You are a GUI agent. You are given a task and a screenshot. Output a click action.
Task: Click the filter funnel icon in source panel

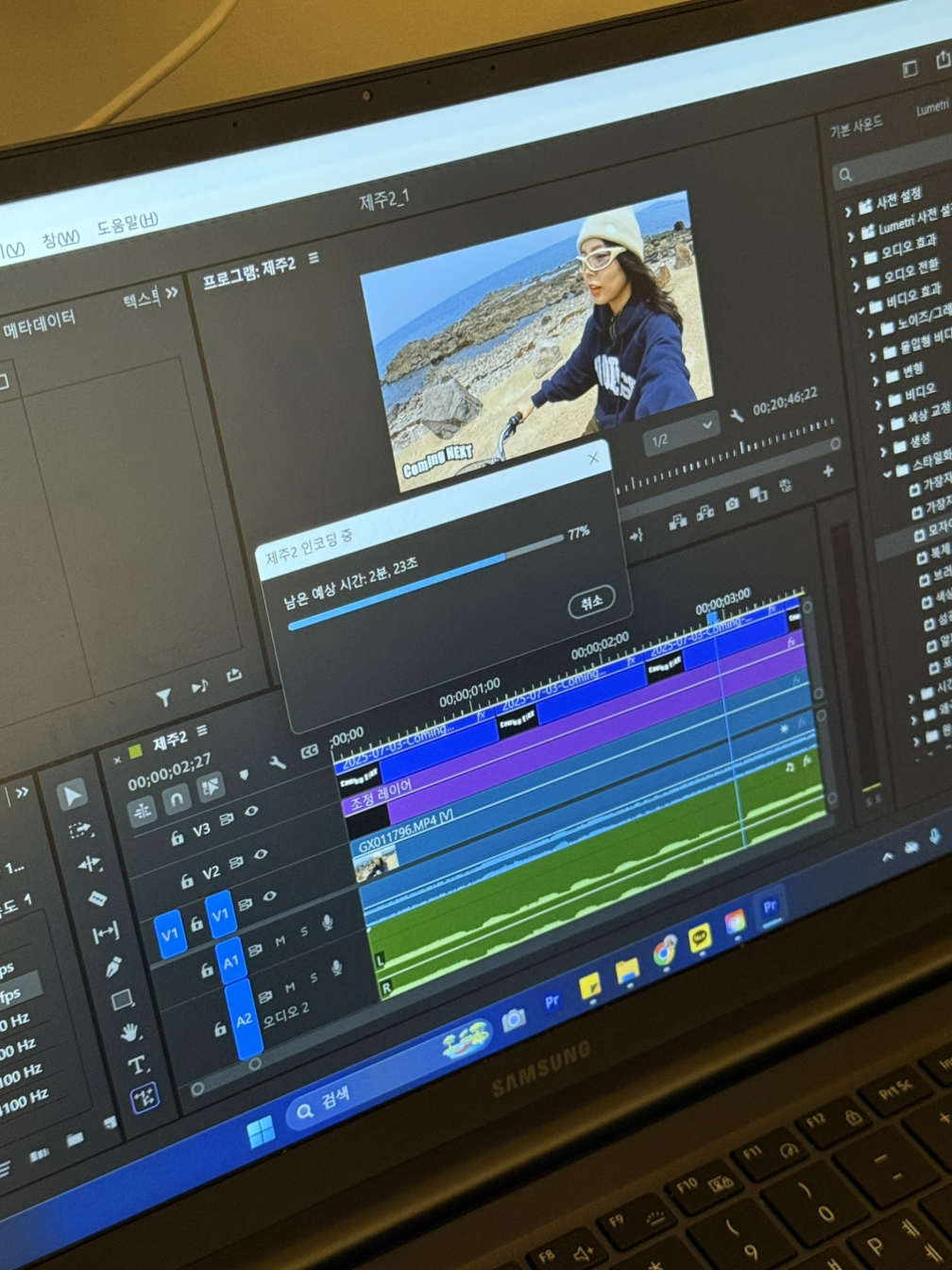pyautogui.click(x=163, y=697)
